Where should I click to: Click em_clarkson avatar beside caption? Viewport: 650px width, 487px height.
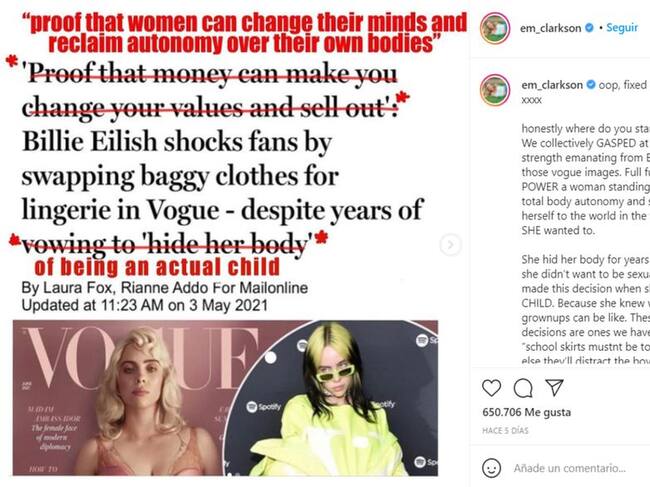[x=495, y=90]
